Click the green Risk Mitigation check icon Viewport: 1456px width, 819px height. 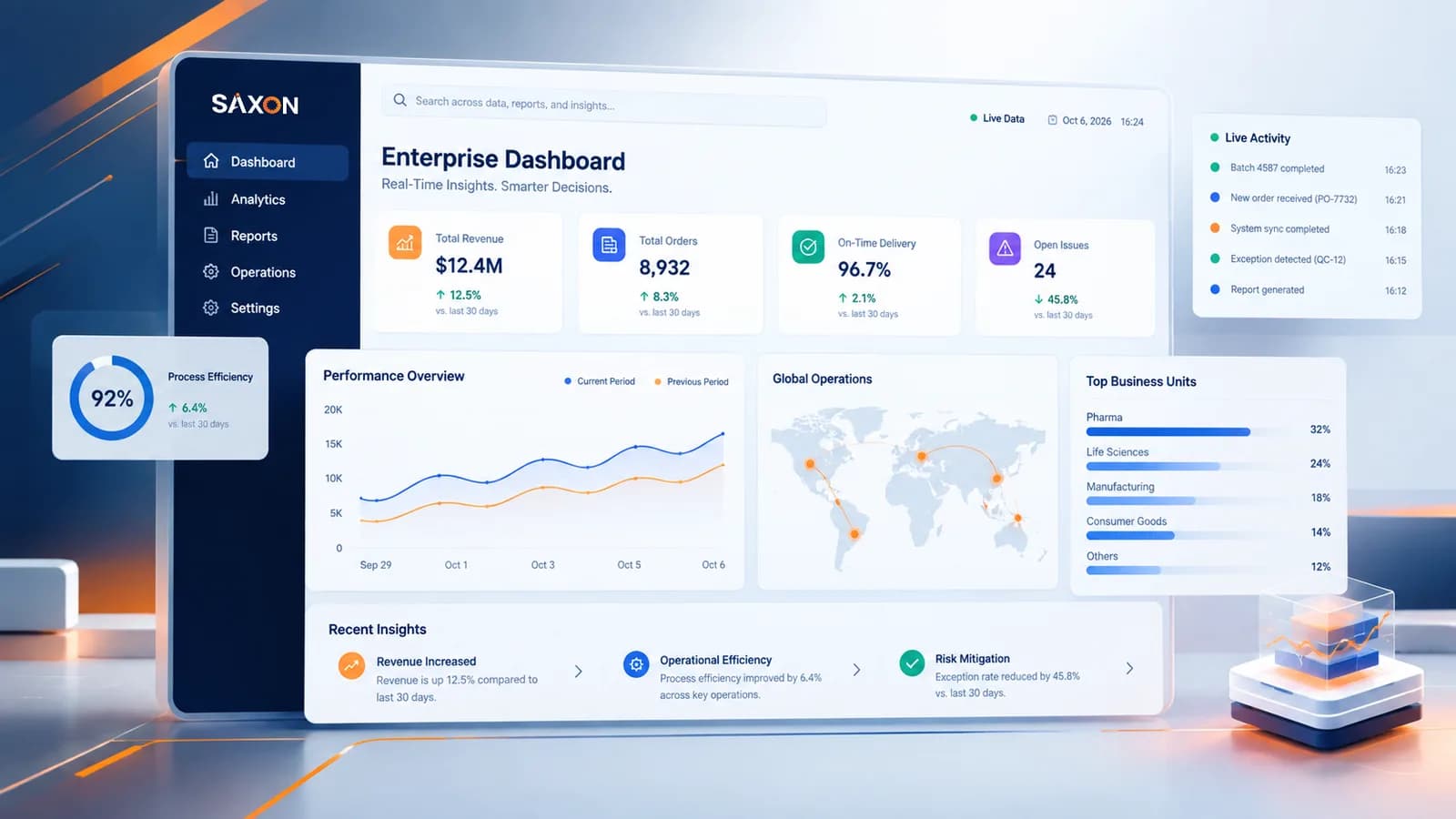[912, 663]
